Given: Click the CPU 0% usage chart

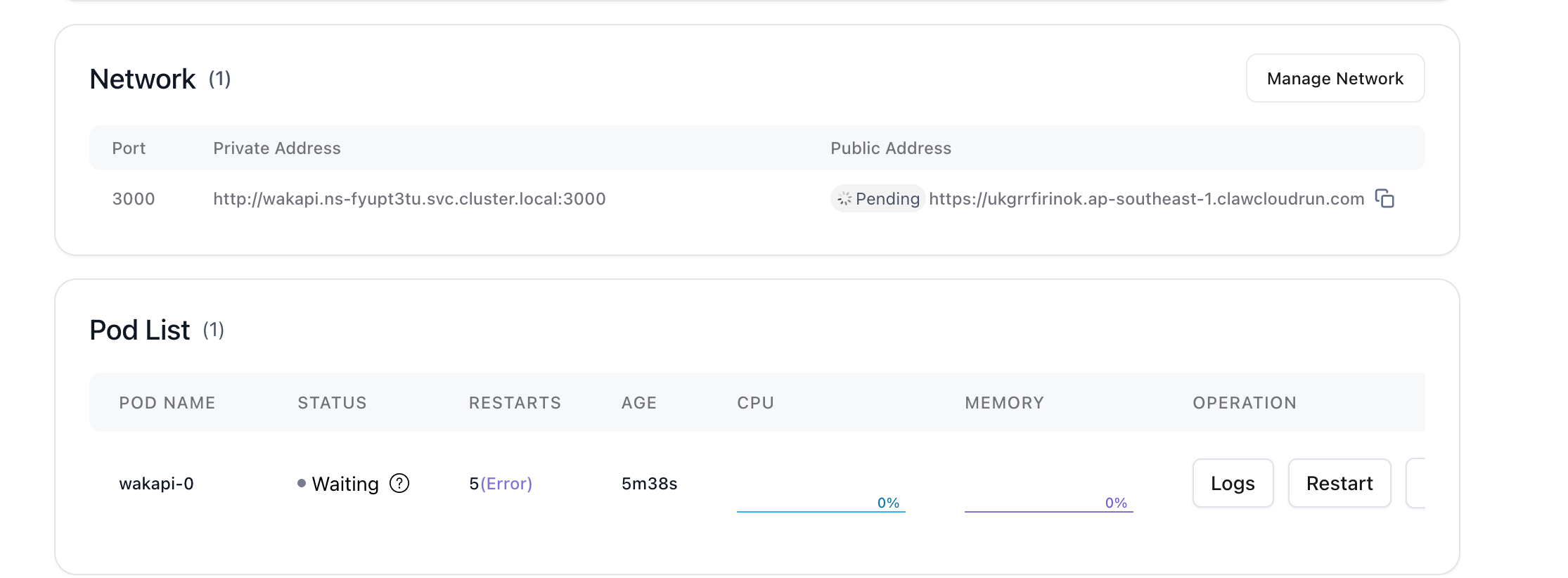Looking at the screenshot, I should tap(821, 503).
